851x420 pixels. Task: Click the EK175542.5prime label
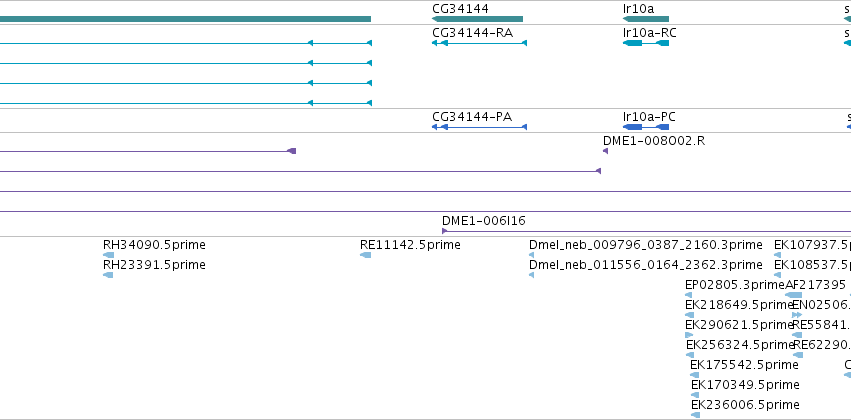point(745,365)
